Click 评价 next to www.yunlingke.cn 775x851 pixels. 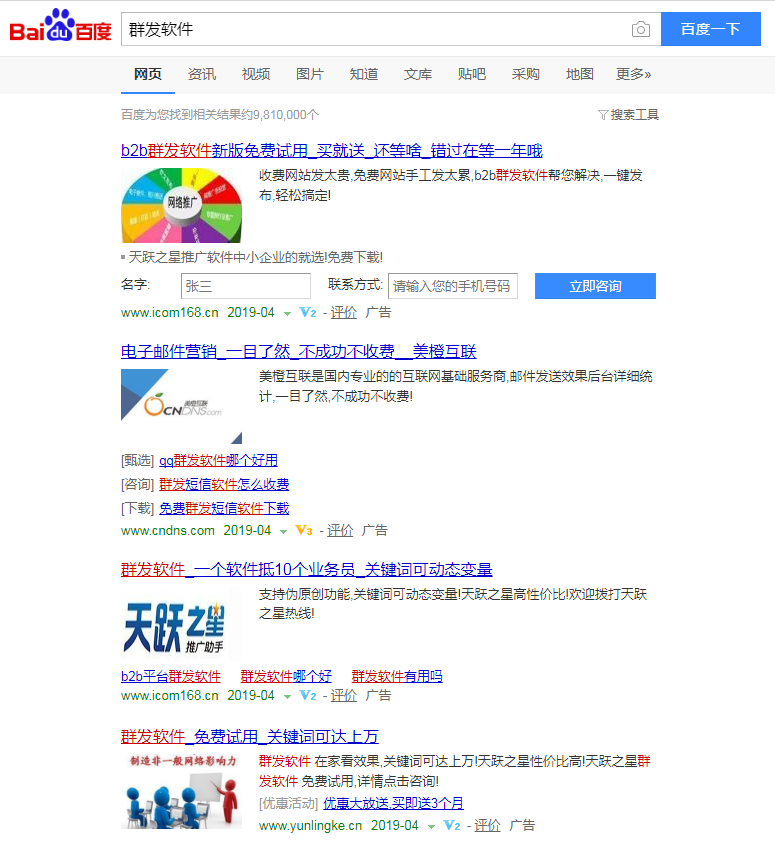[x=487, y=825]
